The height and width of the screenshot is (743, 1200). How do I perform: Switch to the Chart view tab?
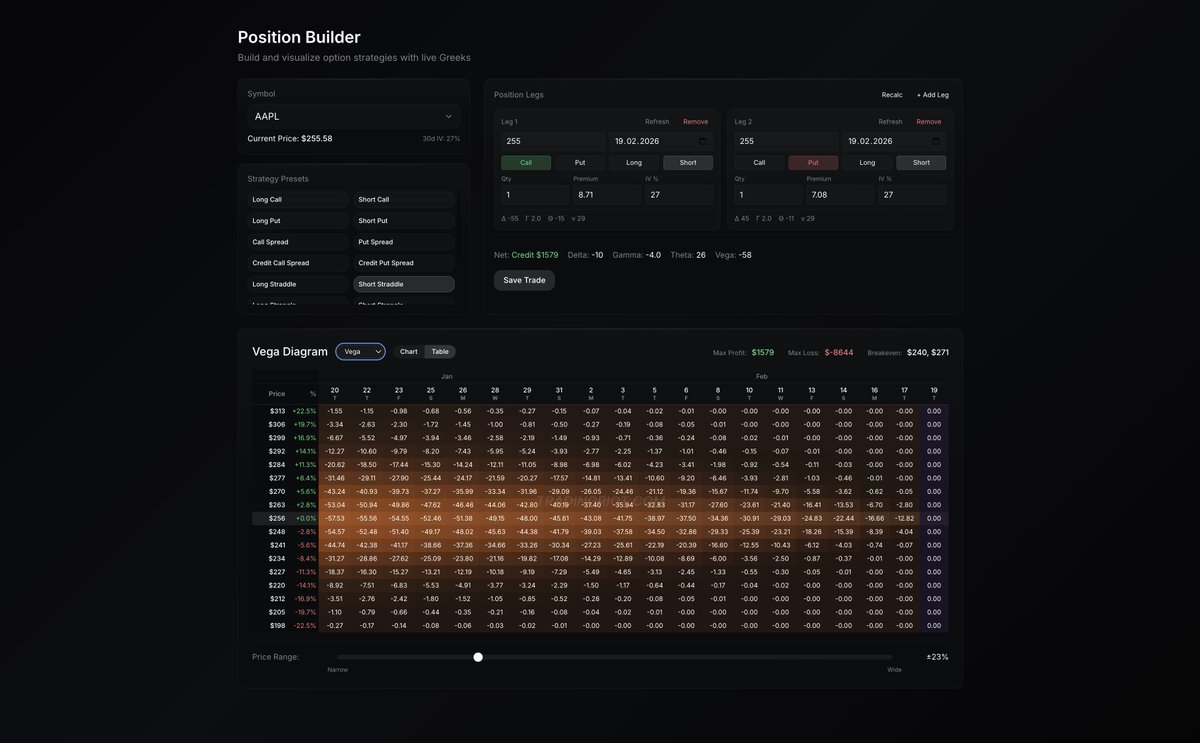(x=408, y=352)
